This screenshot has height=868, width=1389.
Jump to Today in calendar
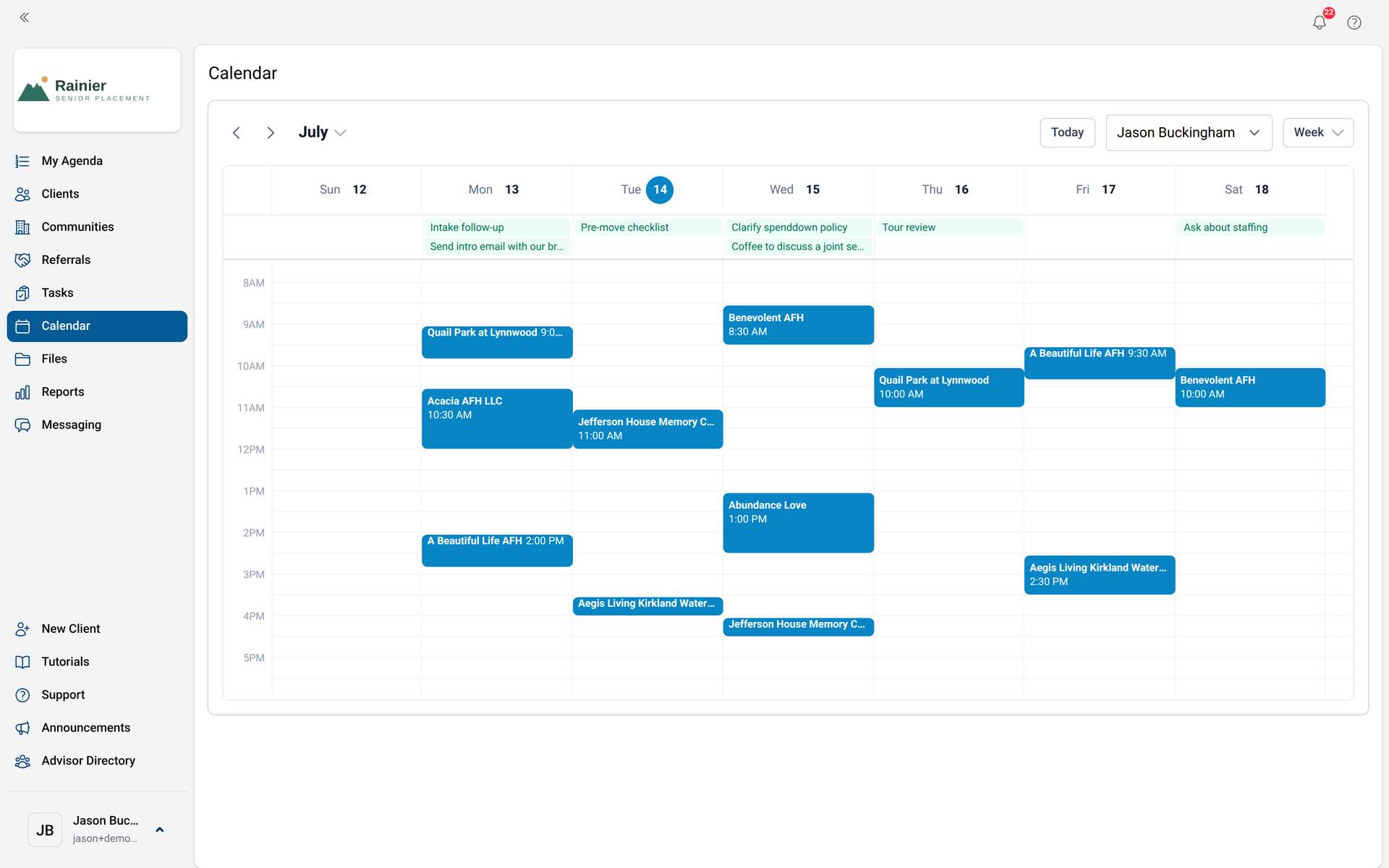1067,133
